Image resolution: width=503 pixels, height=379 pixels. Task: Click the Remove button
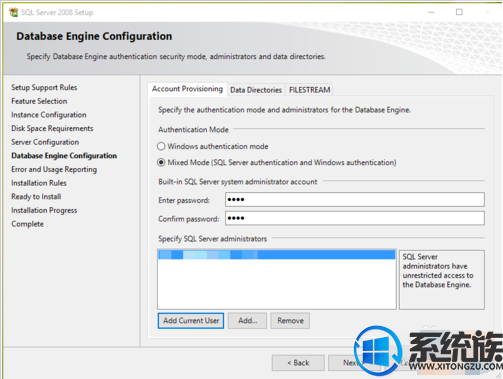click(x=290, y=321)
